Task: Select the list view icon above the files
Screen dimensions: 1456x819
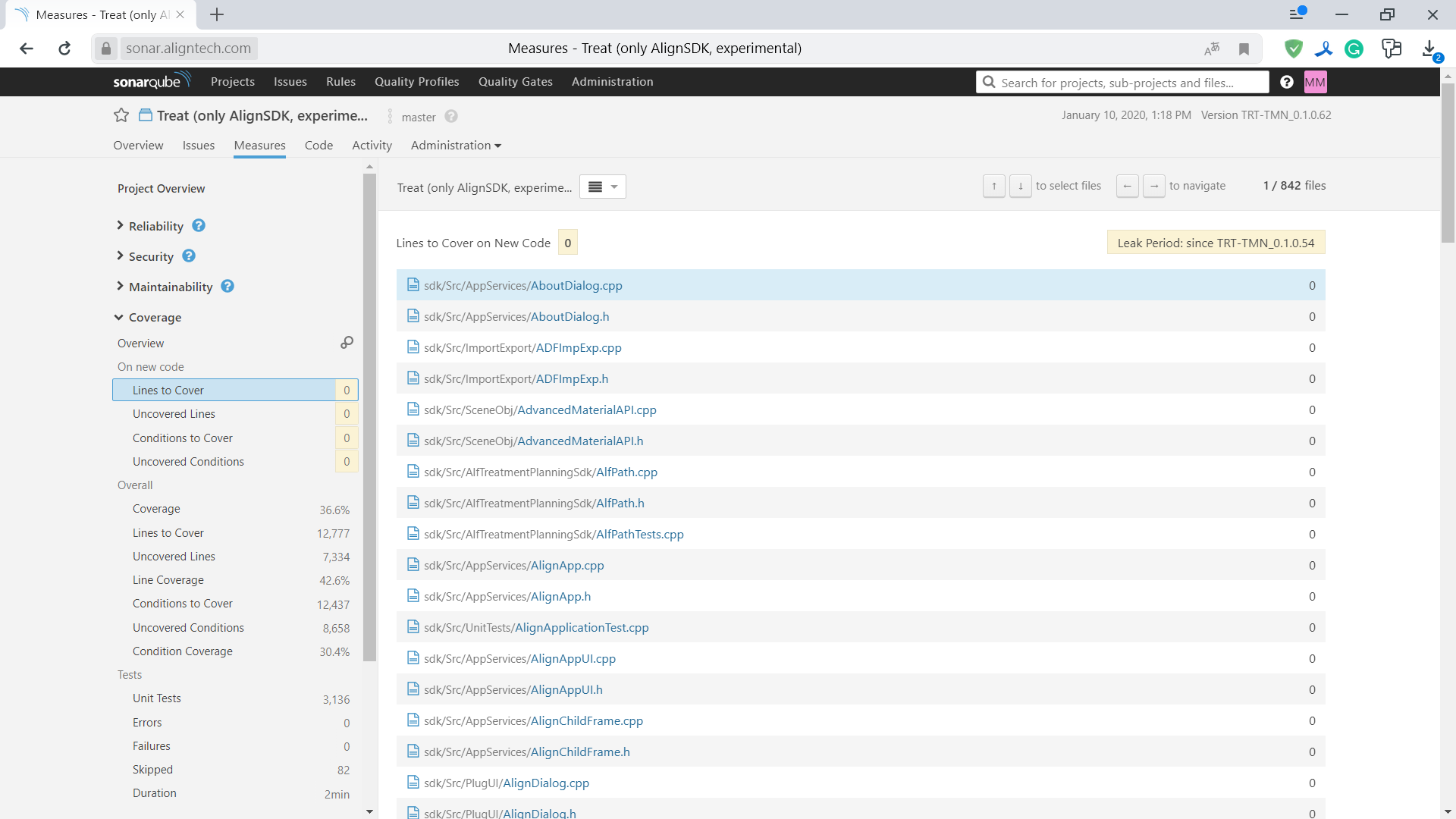Action: (x=595, y=186)
